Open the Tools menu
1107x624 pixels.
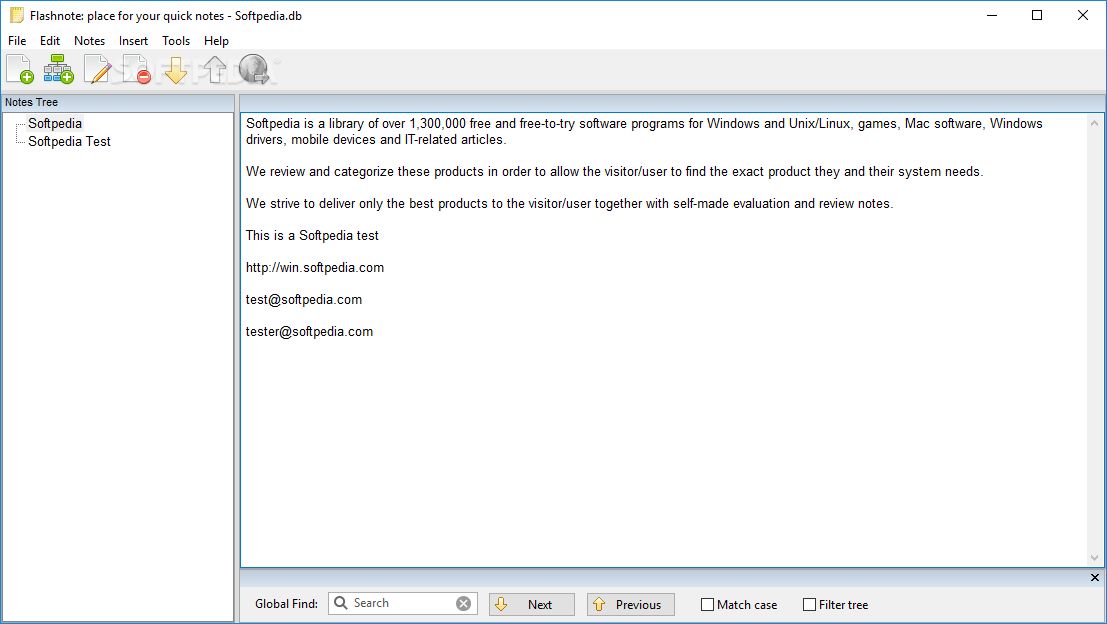coord(176,41)
